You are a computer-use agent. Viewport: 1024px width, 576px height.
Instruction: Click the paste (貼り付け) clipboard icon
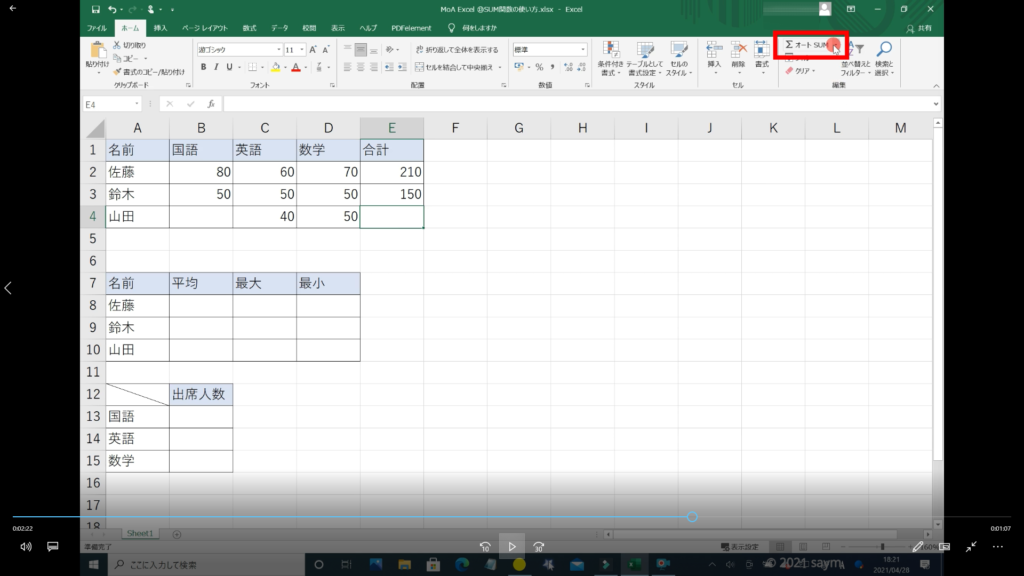pos(97,51)
